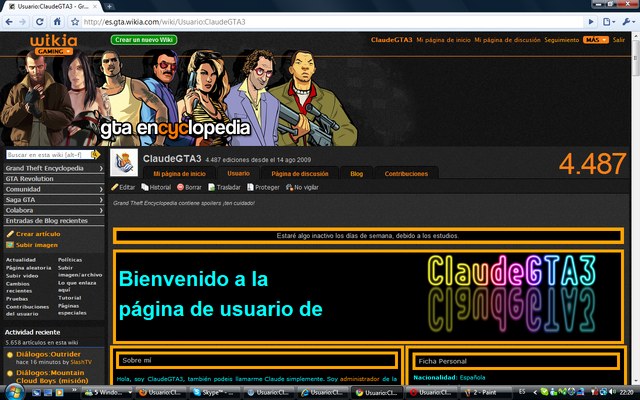The width and height of the screenshot is (640, 400).
Task: Switch to Opera window in taskbar
Action: coord(433,392)
